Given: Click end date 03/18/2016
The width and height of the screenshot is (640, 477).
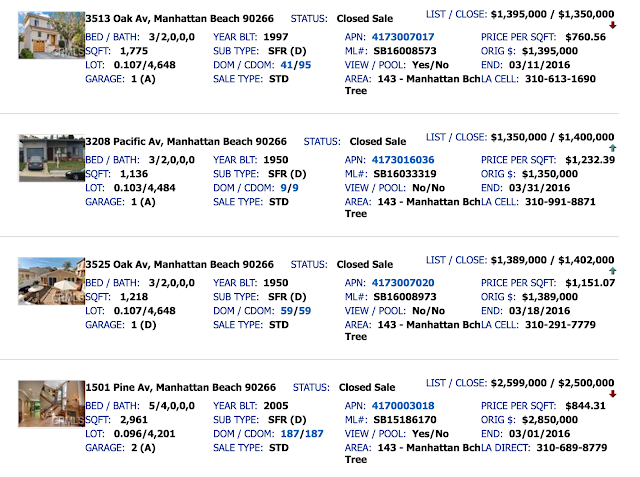Looking at the screenshot, I should click(x=540, y=311).
